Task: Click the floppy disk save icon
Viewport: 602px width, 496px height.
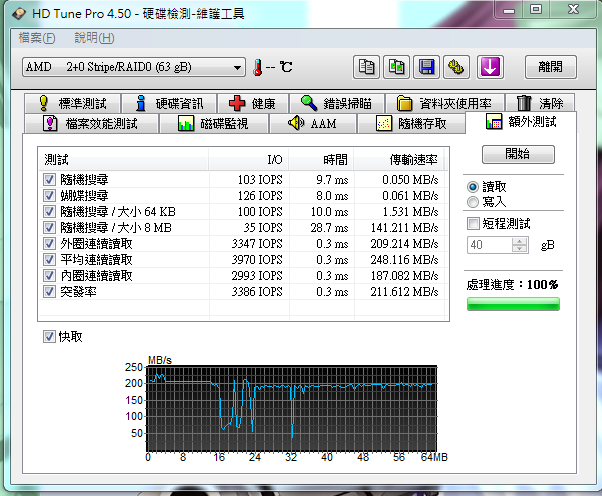Action: [426, 67]
